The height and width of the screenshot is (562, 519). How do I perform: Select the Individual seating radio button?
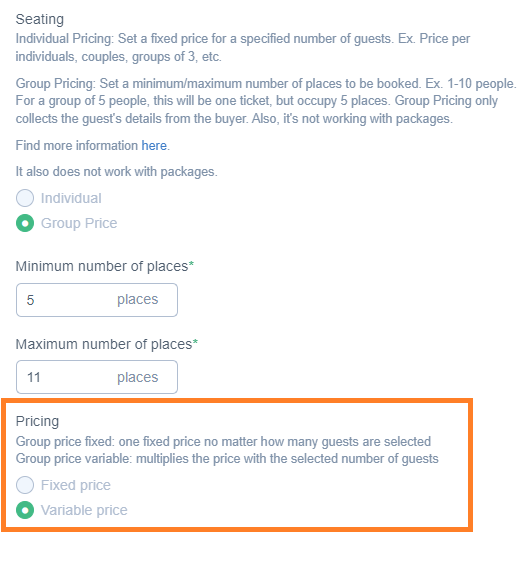pyautogui.click(x=25, y=198)
